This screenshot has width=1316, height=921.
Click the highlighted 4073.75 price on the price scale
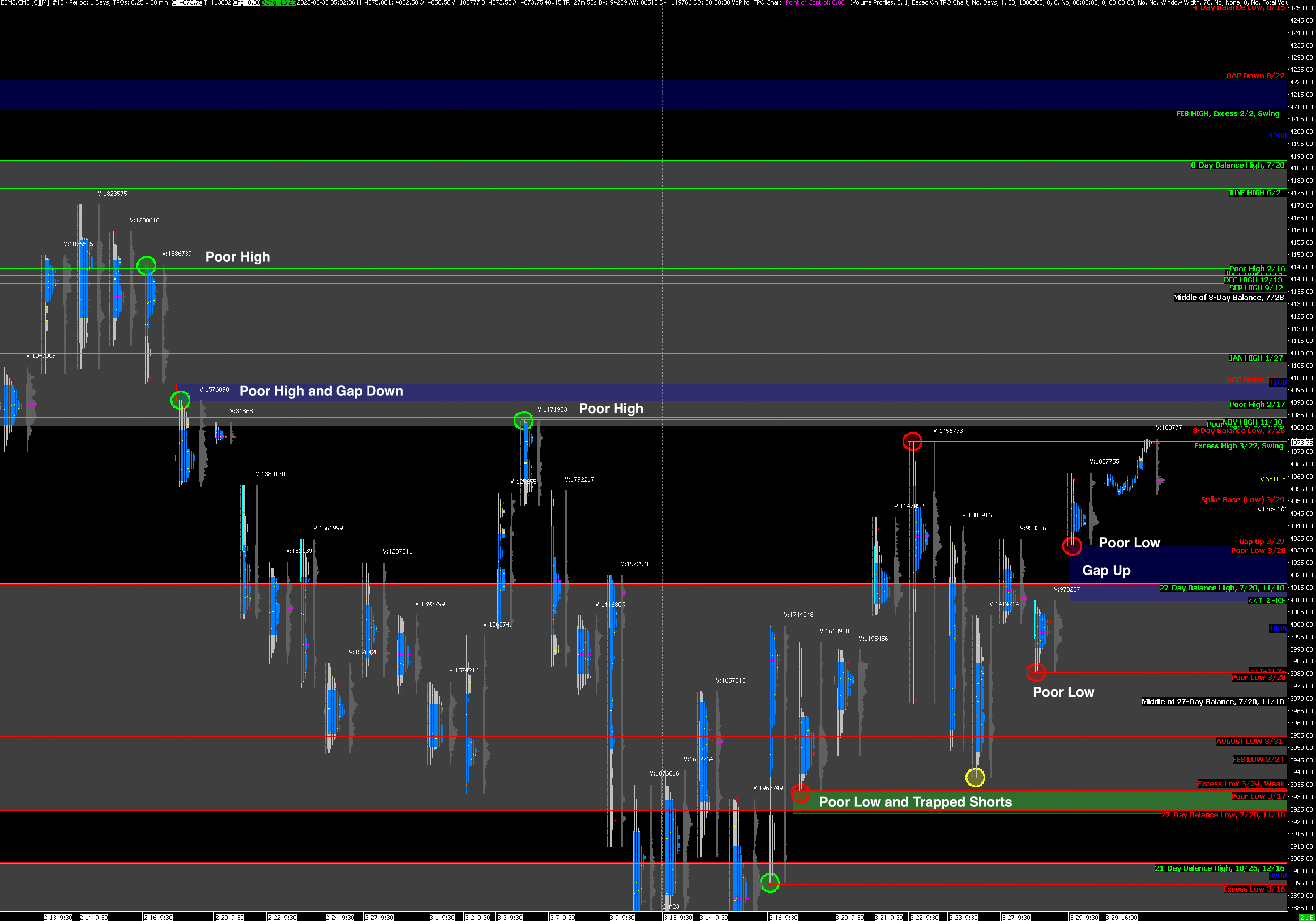(x=1301, y=442)
